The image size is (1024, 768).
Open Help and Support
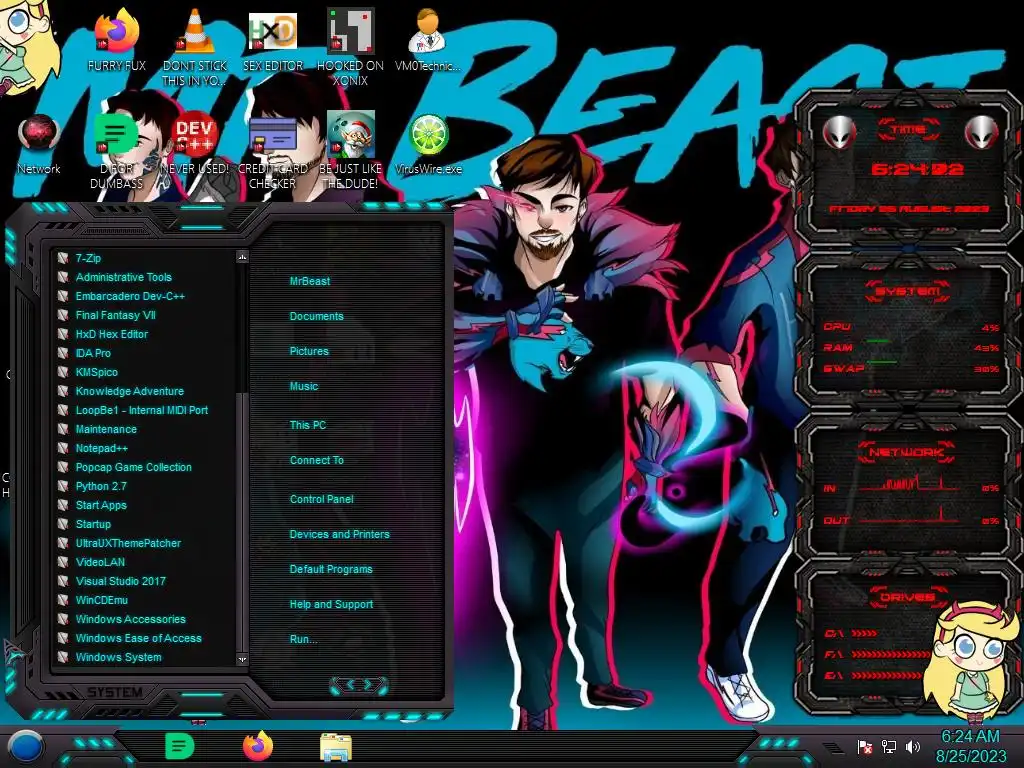(x=331, y=605)
